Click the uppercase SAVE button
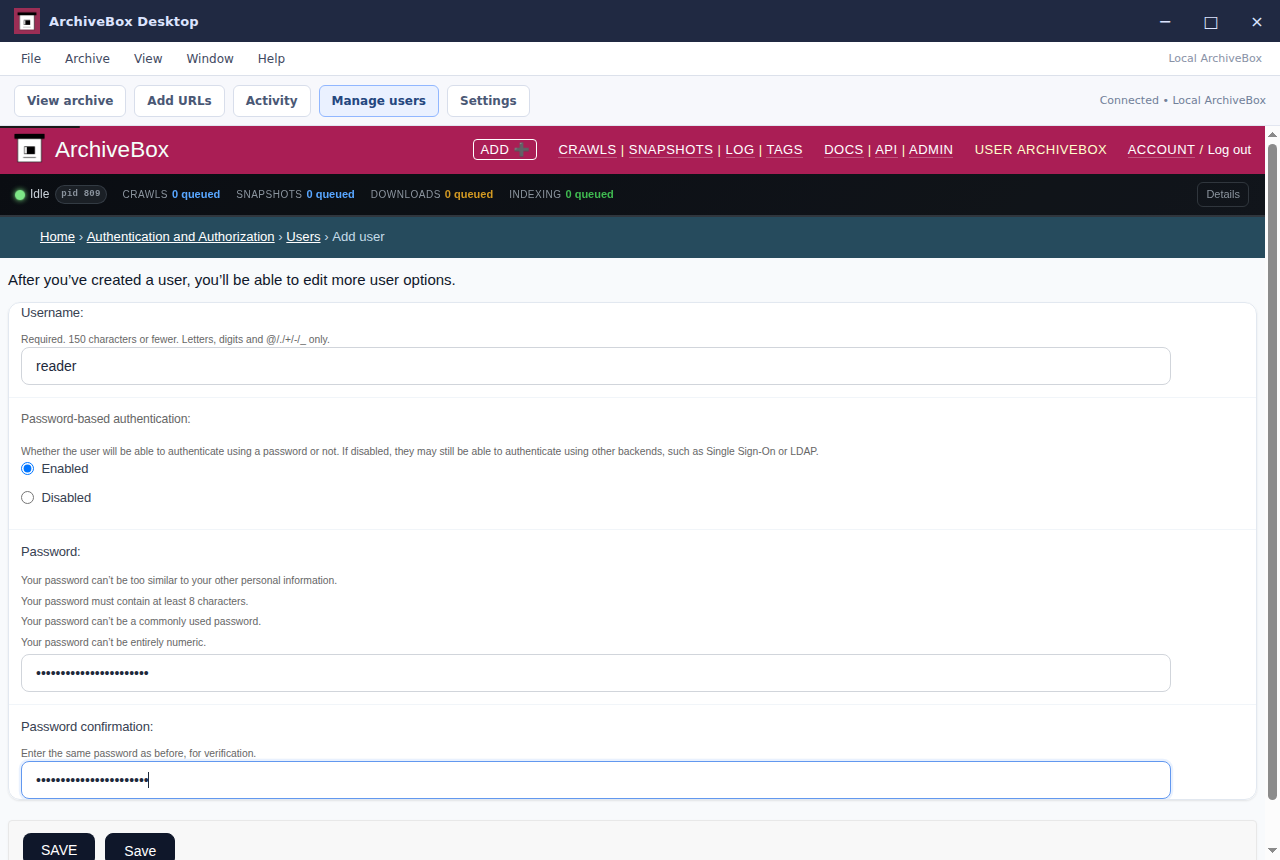Screen dimensions: 1280x860 [x=59, y=849]
